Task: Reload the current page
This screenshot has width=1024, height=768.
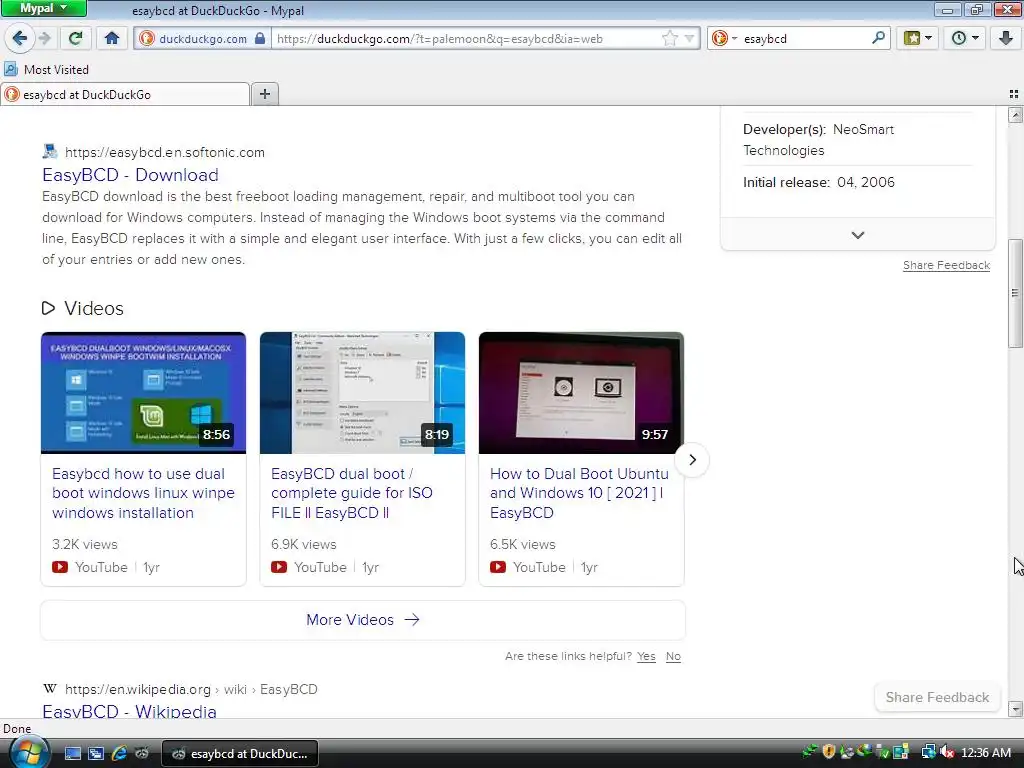Action: (75, 39)
